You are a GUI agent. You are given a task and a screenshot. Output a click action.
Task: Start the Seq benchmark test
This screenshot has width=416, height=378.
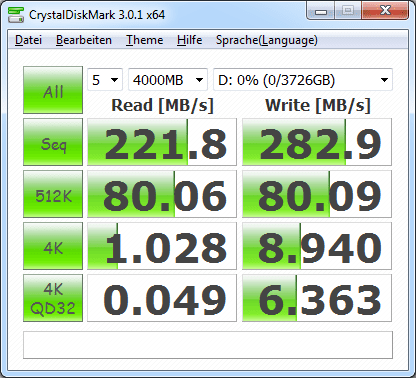[x=53, y=142]
